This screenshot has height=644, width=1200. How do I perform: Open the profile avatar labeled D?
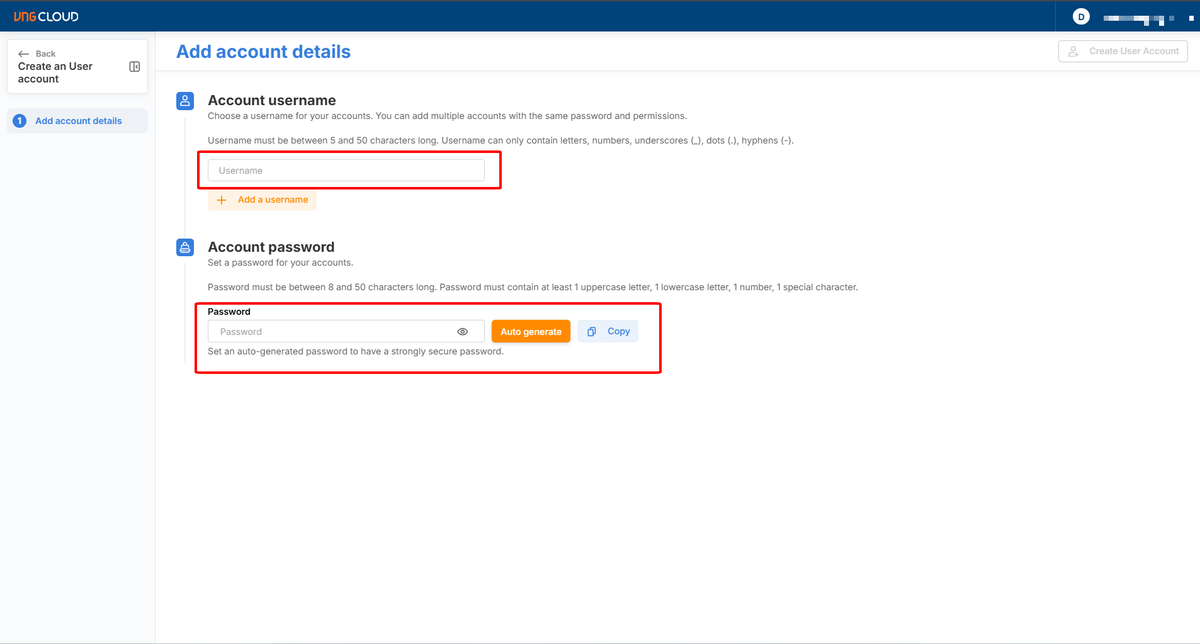pos(1080,16)
